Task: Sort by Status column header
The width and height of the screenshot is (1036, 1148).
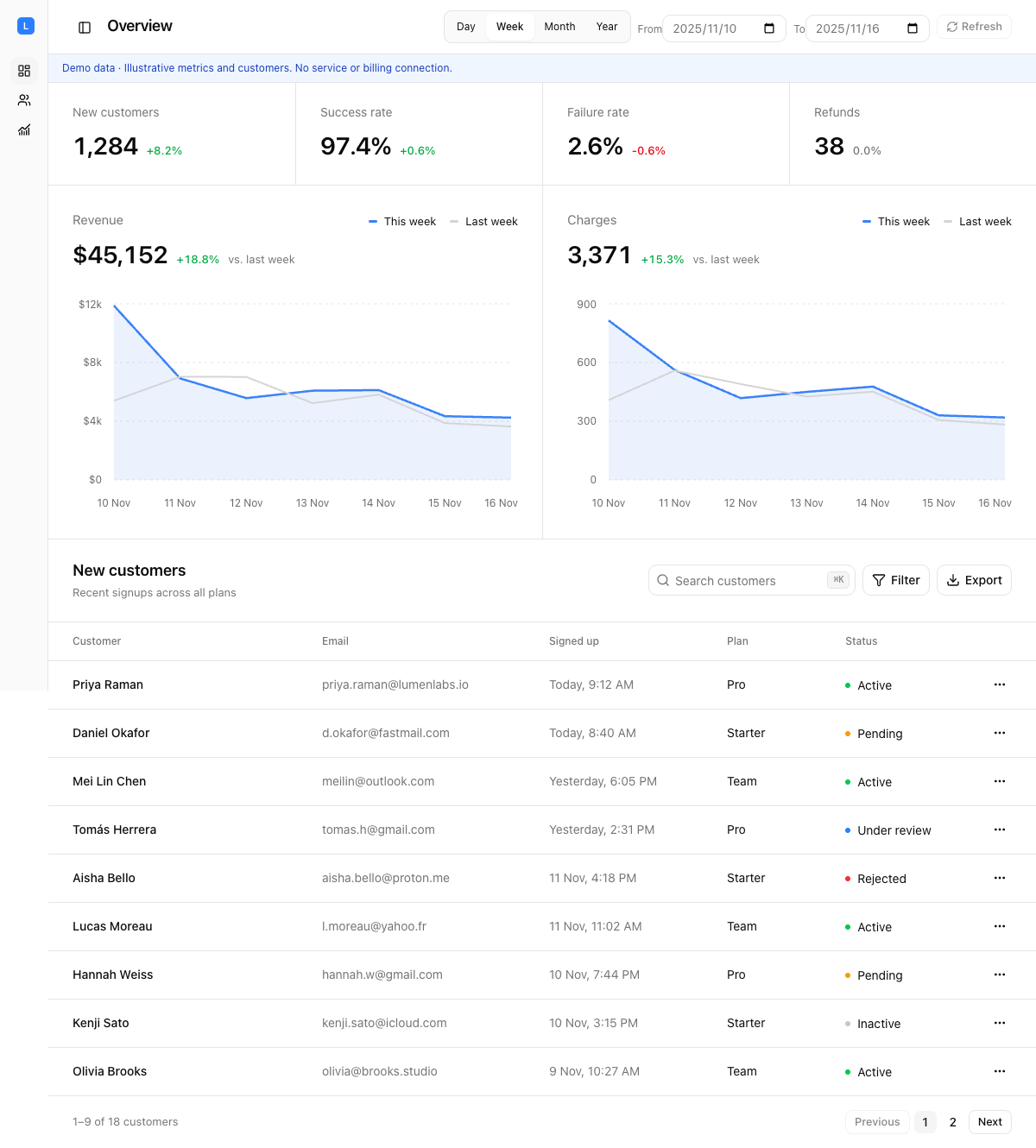Action: (861, 641)
